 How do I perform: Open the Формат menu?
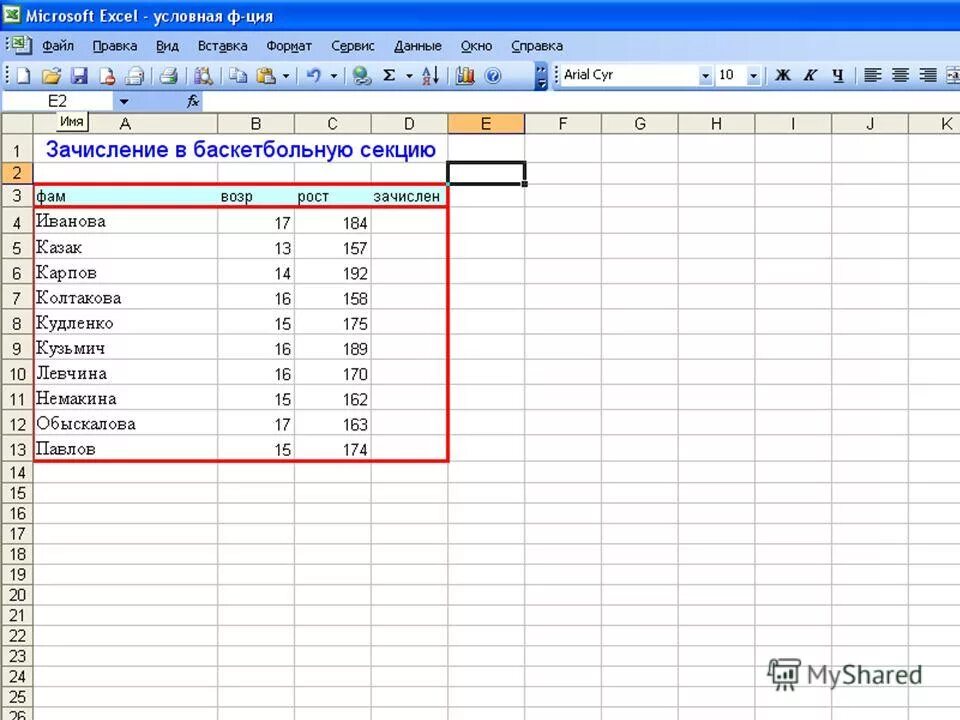coord(289,45)
